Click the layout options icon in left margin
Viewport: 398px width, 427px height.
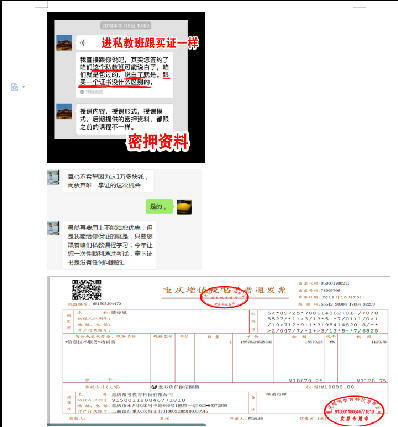coord(14,87)
